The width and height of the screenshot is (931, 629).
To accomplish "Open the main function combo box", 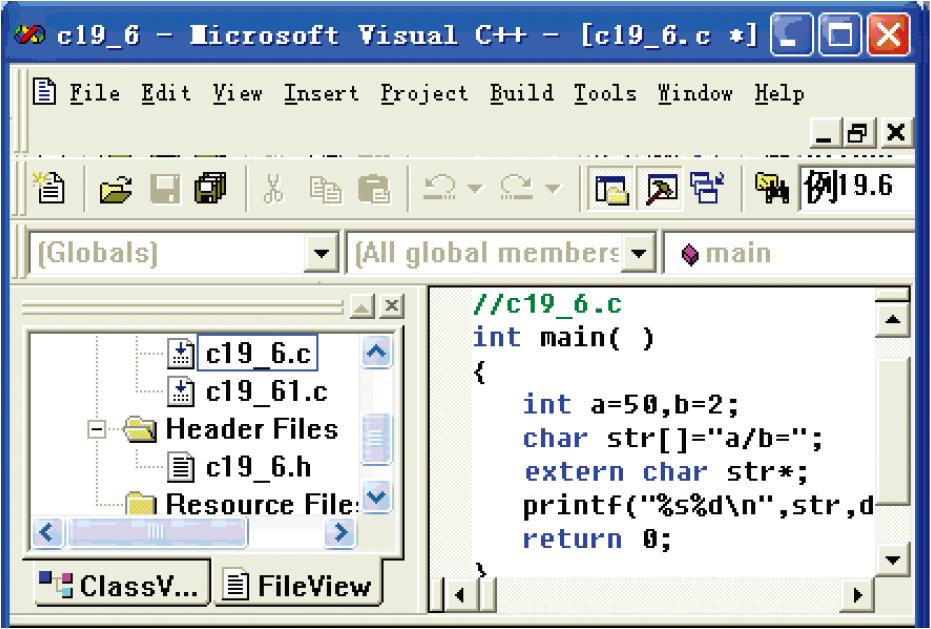I will point(788,254).
